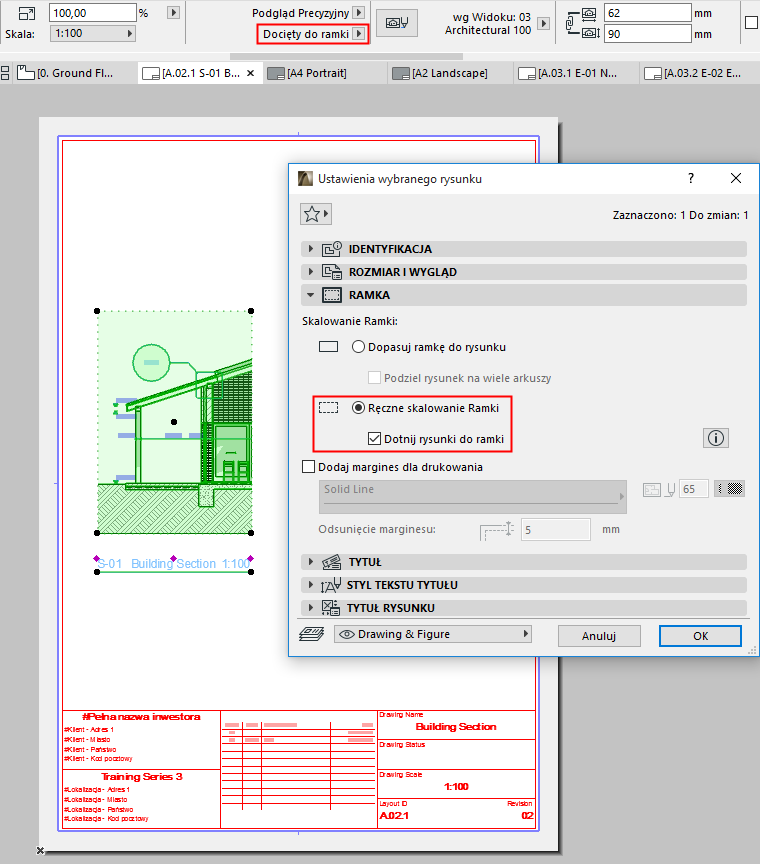Click the OK button

700,636
